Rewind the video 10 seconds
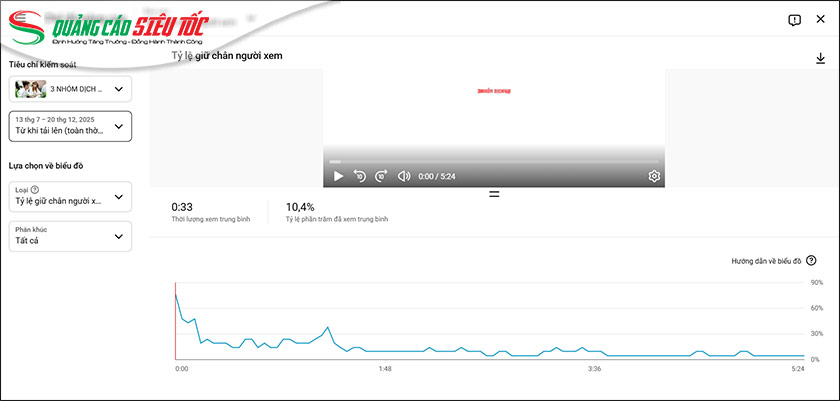The image size is (840, 401). [360, 176]
